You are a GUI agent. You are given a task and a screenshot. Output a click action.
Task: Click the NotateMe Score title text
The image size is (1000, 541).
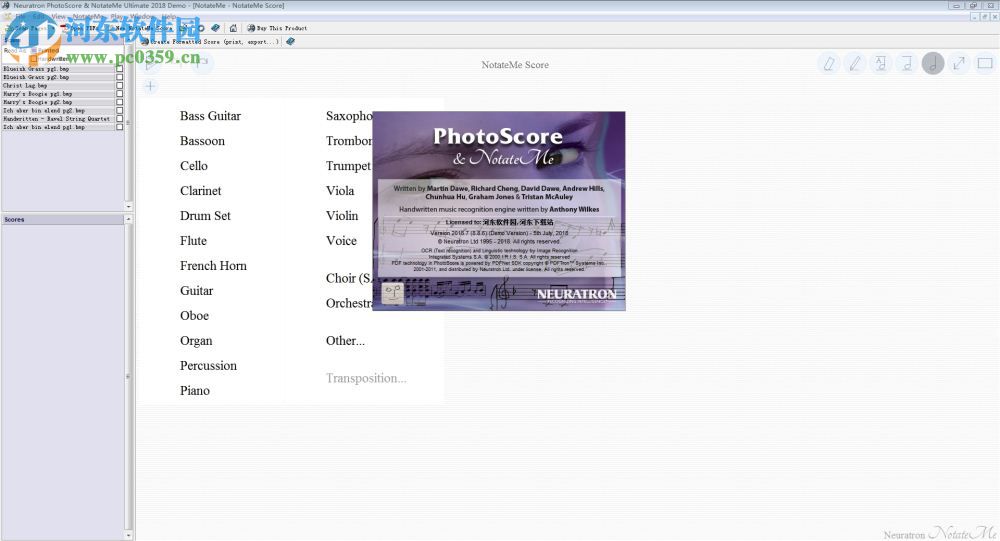pos(515,64)
